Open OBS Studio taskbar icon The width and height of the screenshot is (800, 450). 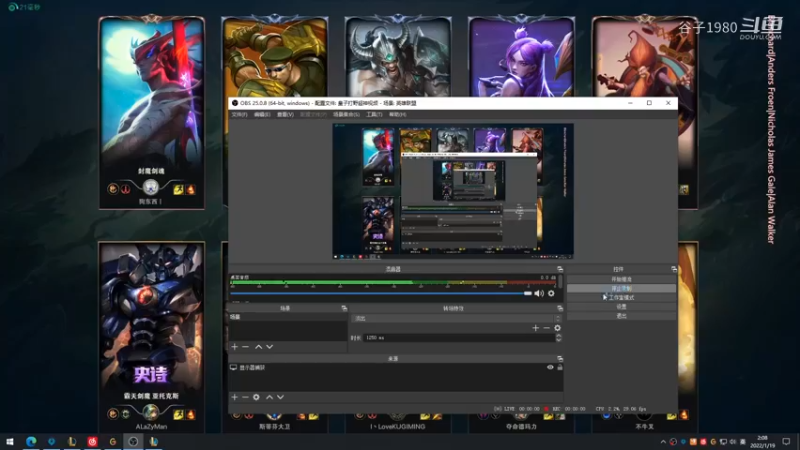[x=133, y=441]
